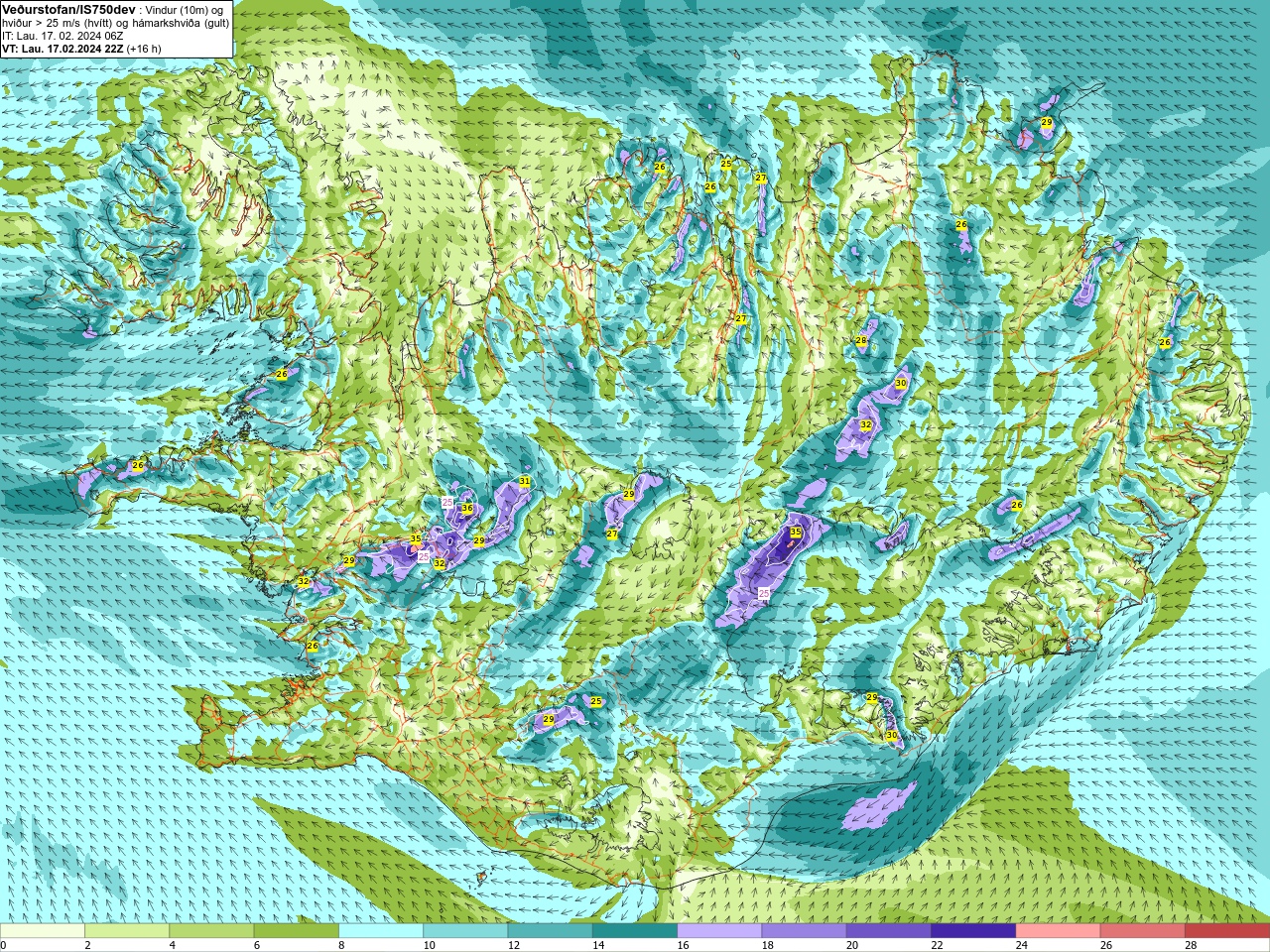The height and width of the screenshot is (952, 1270).
Task: Click the 20–22 violet legend swatch
Action: coord(889,931)
